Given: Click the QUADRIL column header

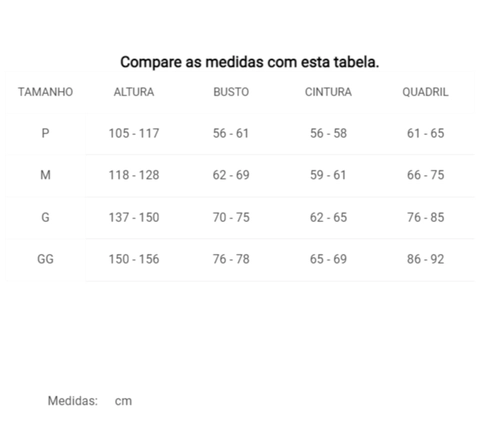Looking at the screenshot, I should pyautogui.click(x=425, y=92).
